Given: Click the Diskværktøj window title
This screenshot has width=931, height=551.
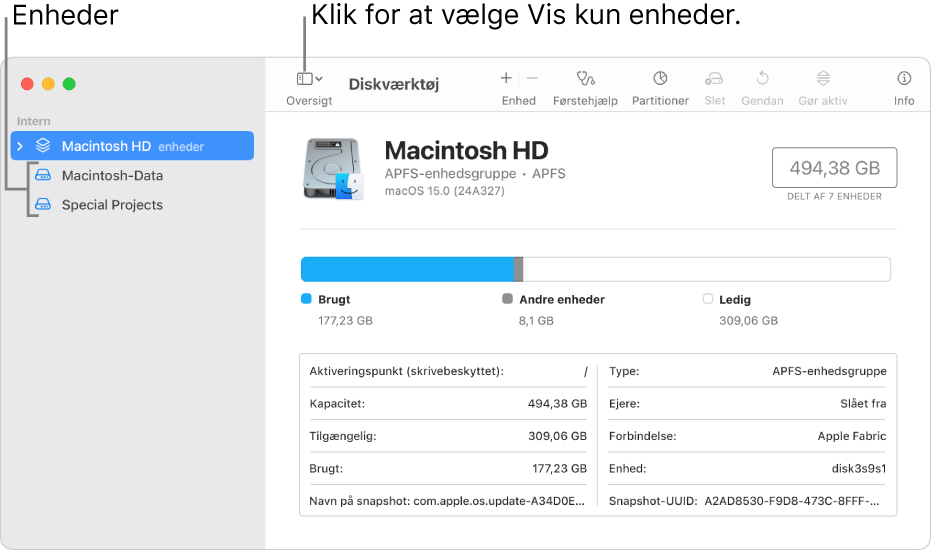Looking at the screenshot, I should click(394, 84).
